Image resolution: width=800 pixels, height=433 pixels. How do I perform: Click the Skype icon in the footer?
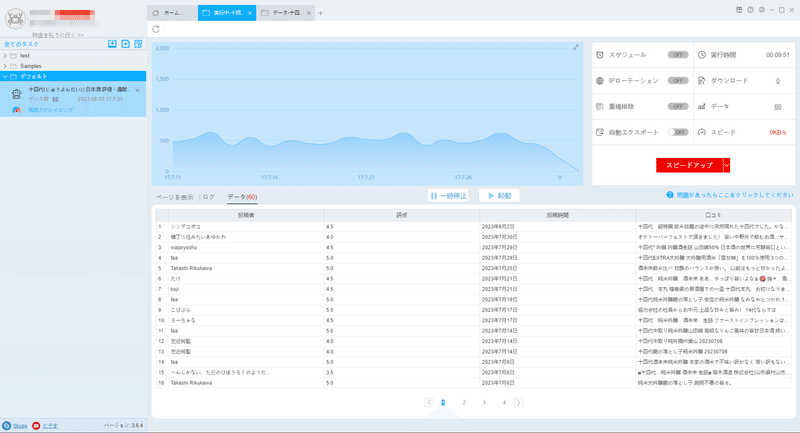point(7,425)
